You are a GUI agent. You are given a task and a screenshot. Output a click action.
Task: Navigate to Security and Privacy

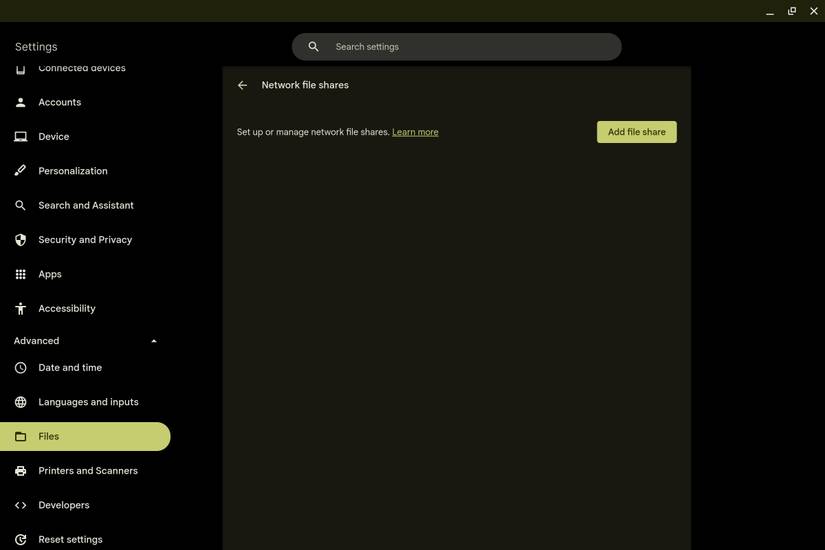[85, 240]
